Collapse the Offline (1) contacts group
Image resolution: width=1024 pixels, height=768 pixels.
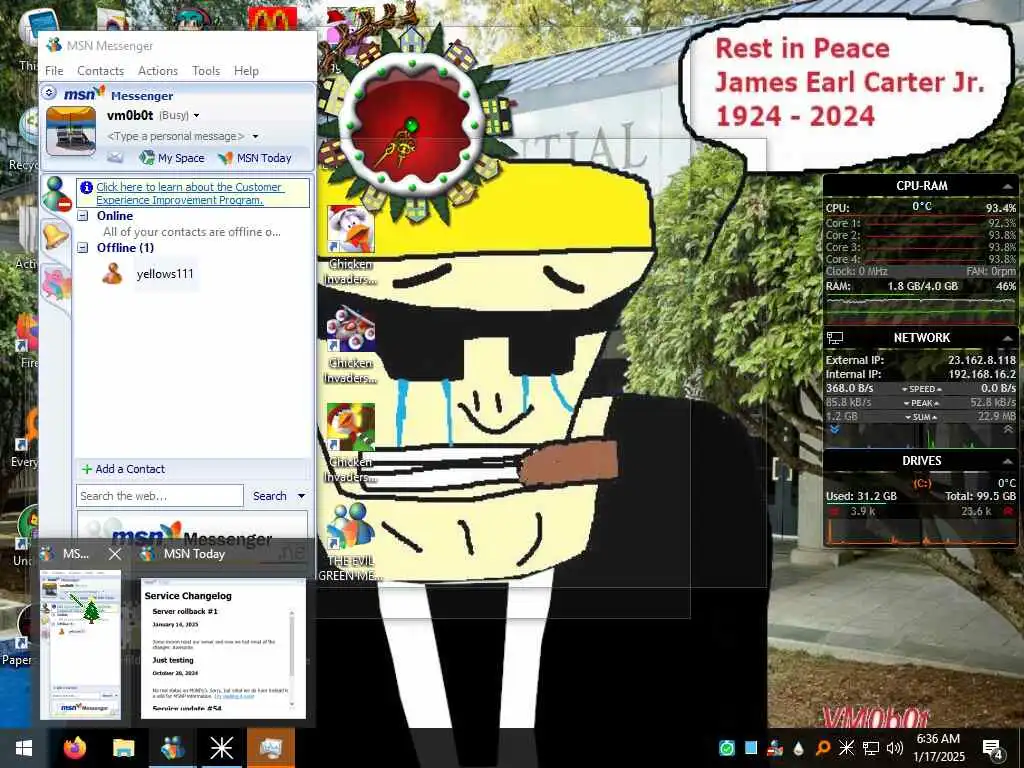[x=83, y=248]
